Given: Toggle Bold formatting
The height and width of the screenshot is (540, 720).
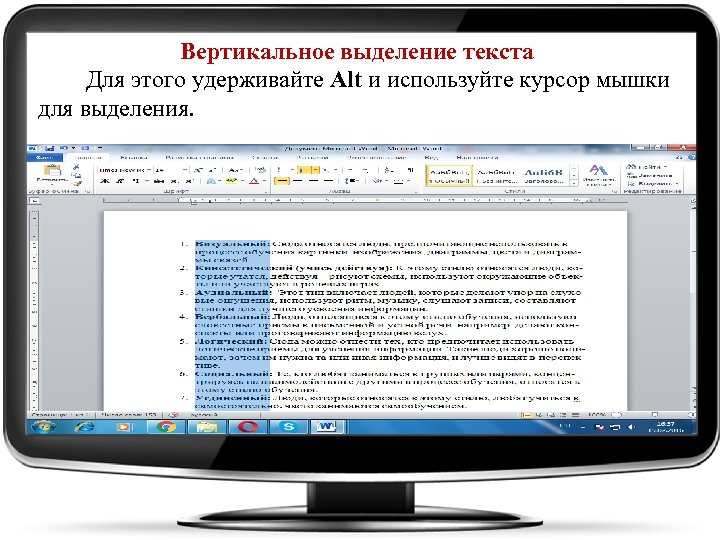Looking at the screenshot, I should [x=105, y=181].
